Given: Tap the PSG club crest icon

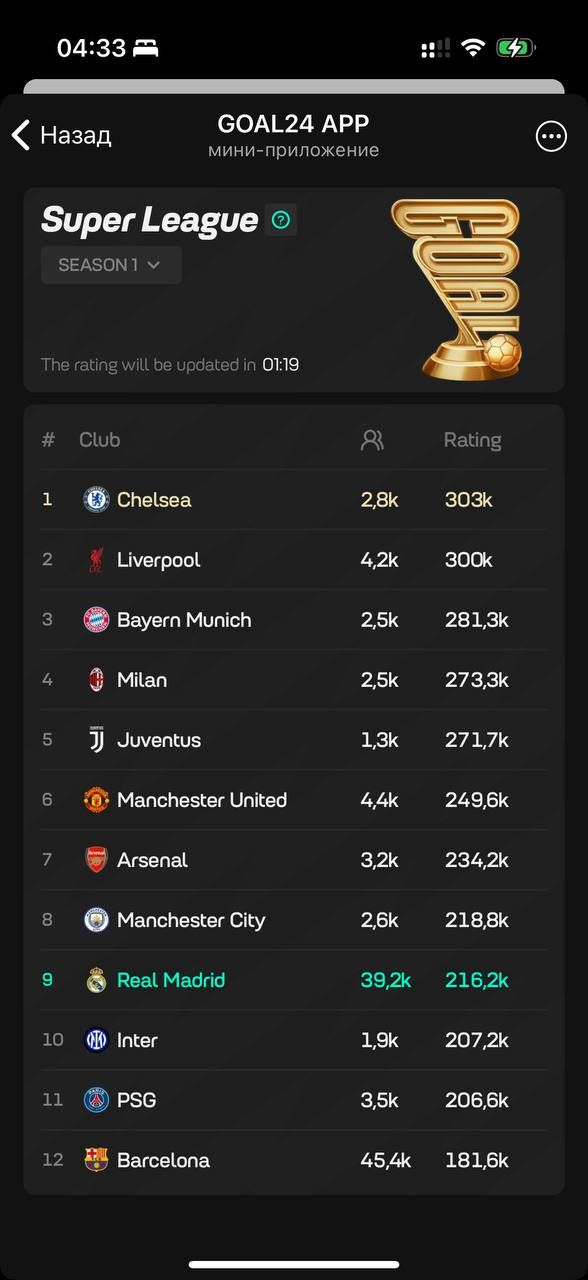Looking at the screenshot, I should tap(96, 1100).
